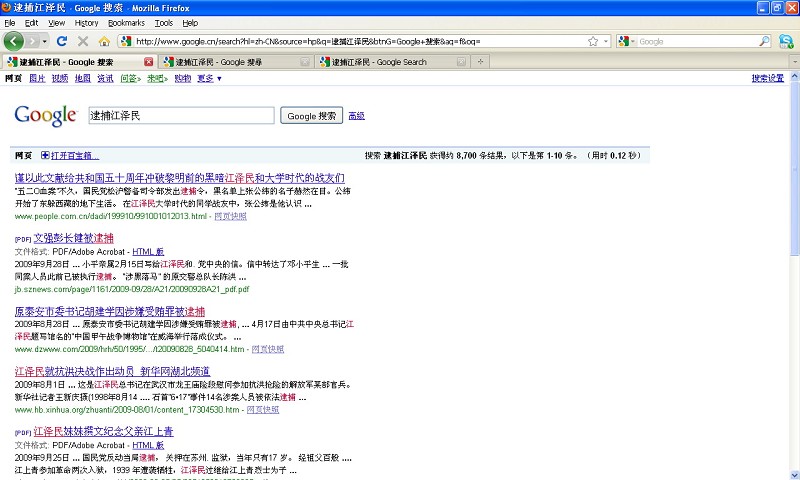Open a new tab with plus button

click(481, 62)
